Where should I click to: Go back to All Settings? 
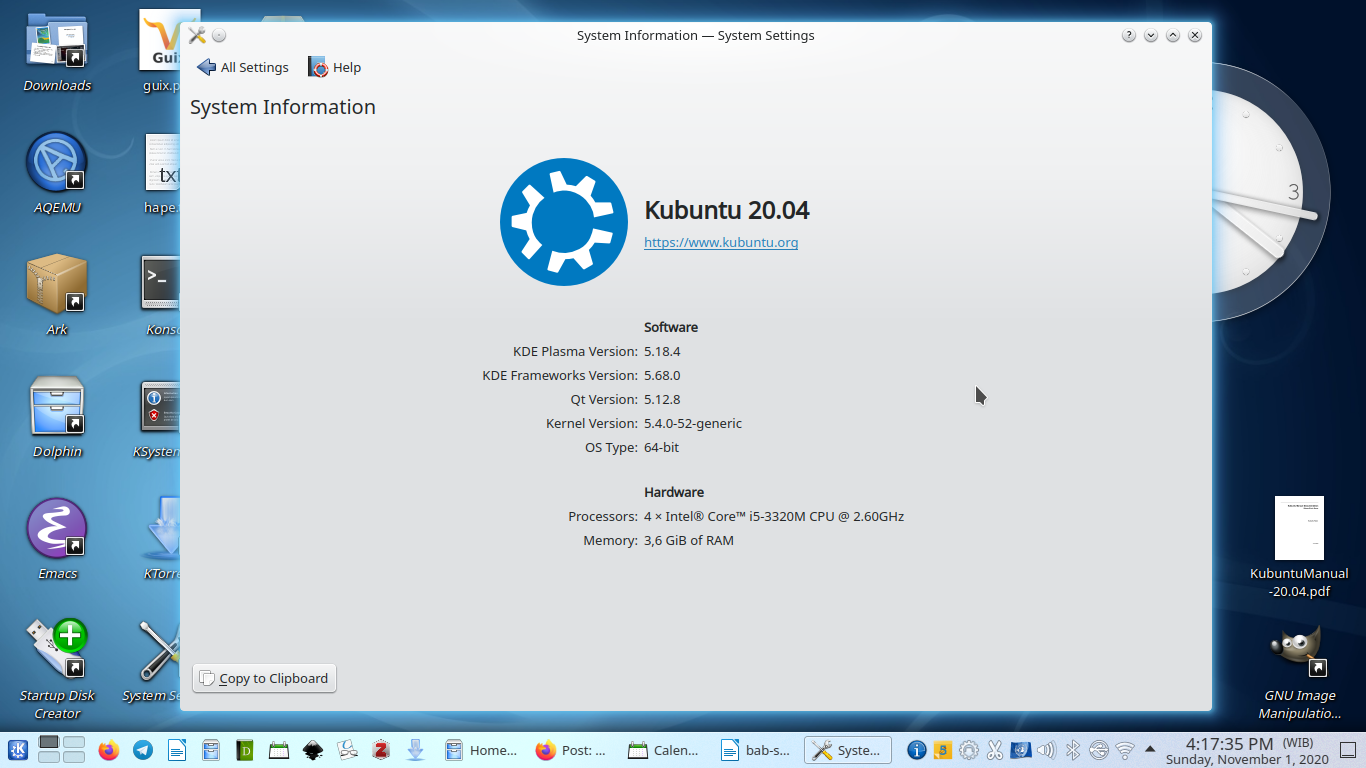coord(242,67)
